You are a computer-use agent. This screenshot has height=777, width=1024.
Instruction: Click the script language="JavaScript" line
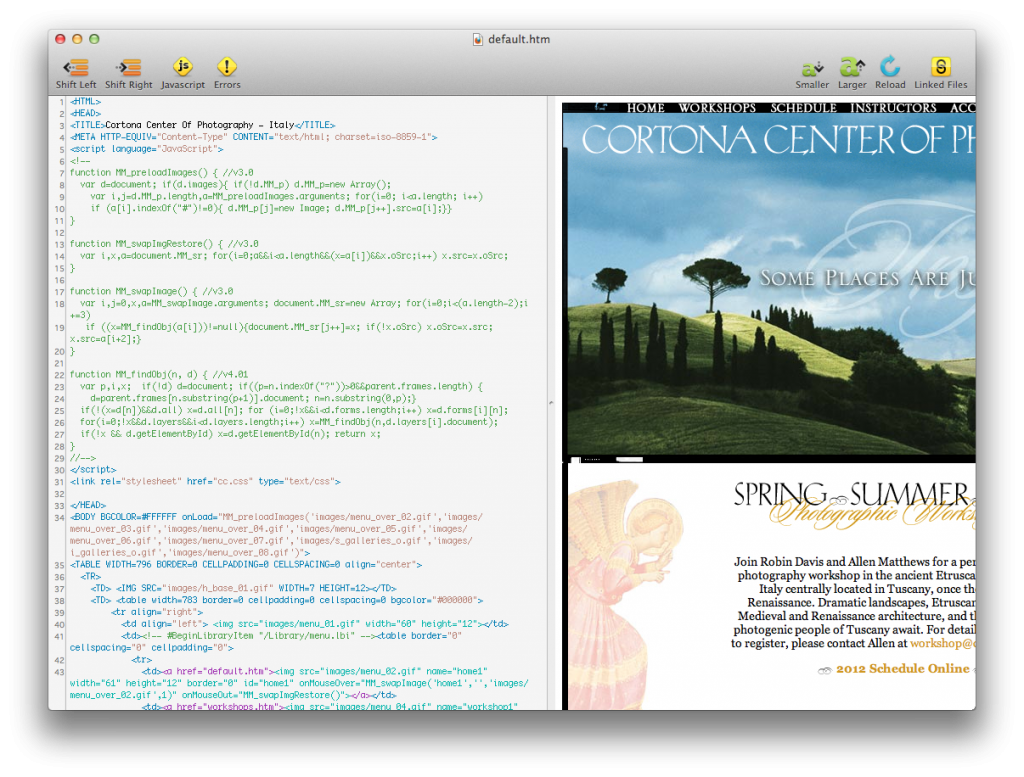146,149
